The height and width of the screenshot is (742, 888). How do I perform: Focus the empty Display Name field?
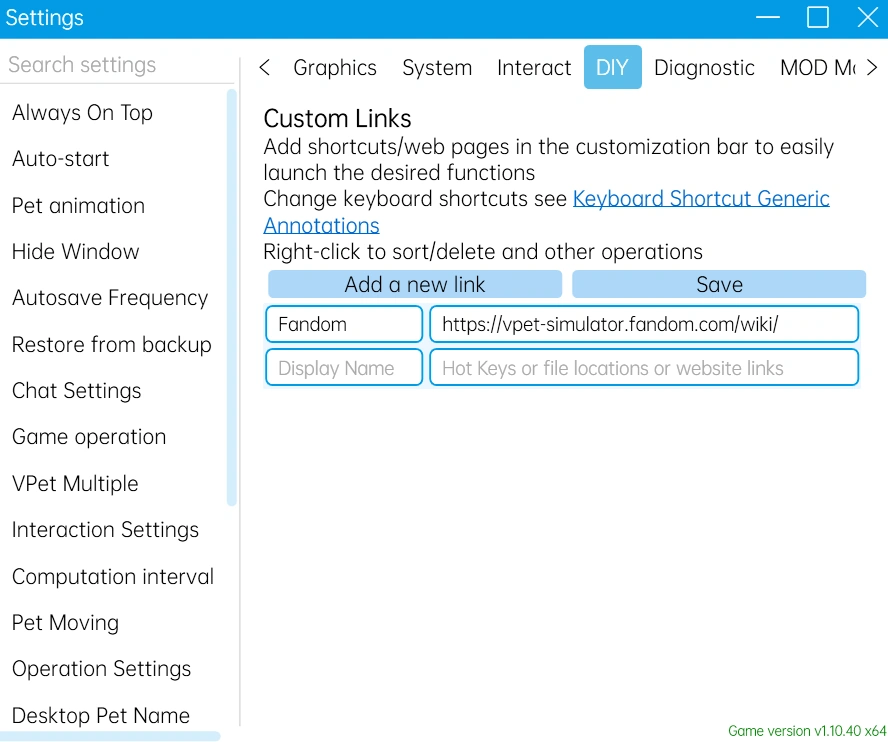344,368
